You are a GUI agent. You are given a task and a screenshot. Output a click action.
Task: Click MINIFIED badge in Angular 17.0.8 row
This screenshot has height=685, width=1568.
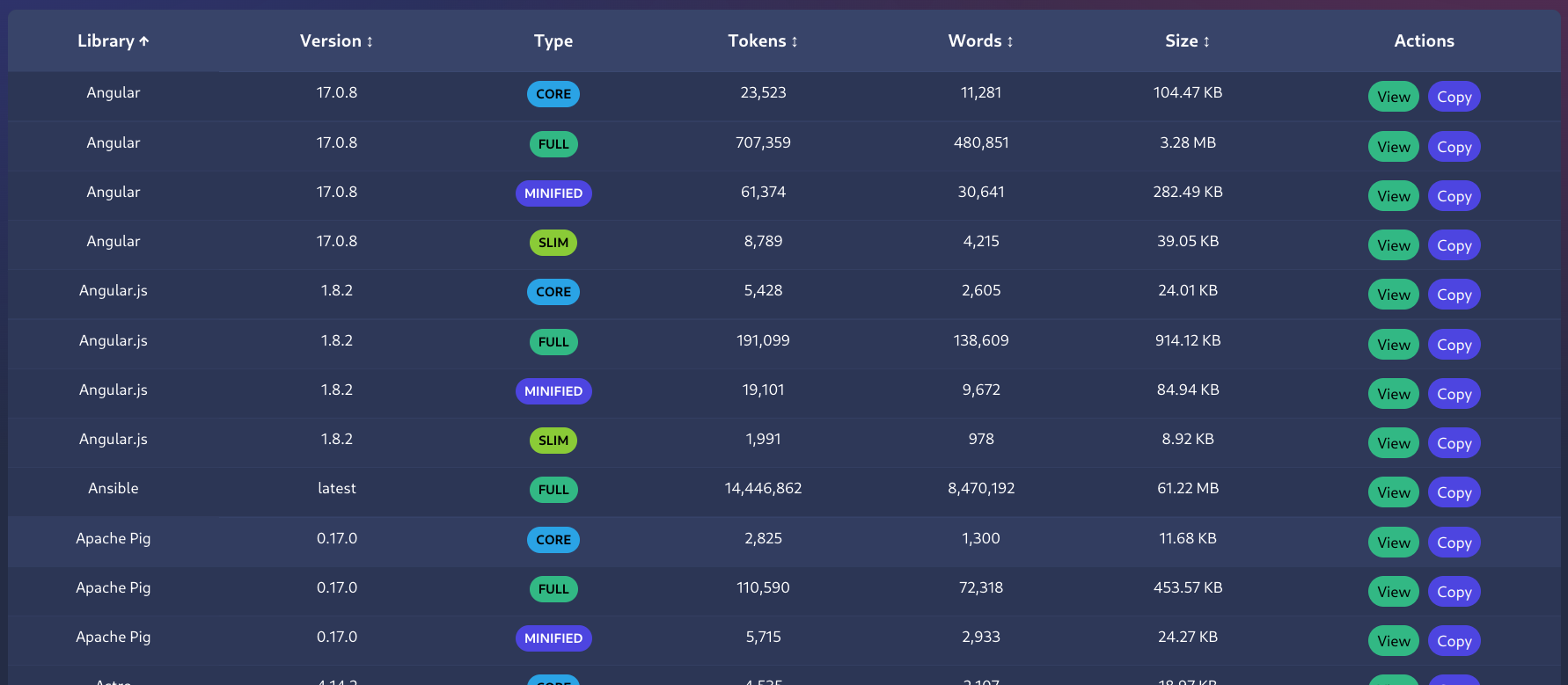click(x=553, y=193)
